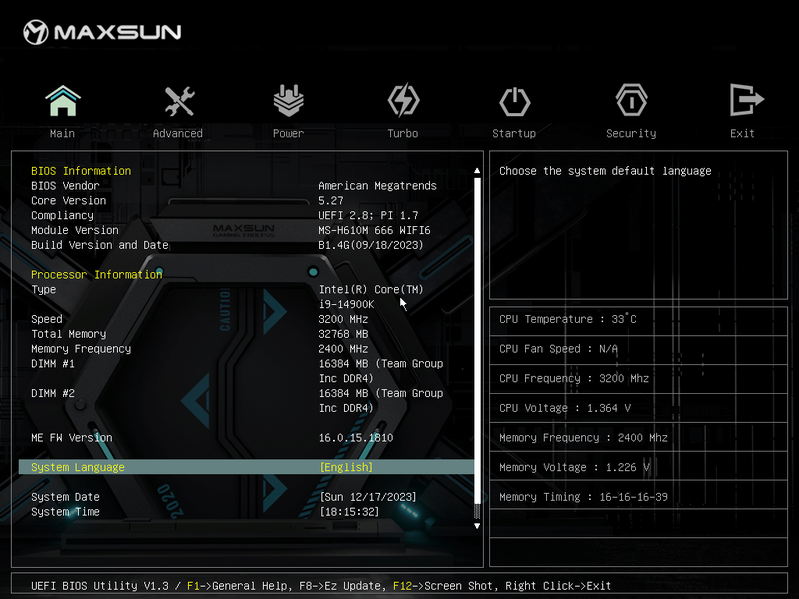Click Right Click Exit hint
Screen dimensions: 799x599
pos(558,586)
